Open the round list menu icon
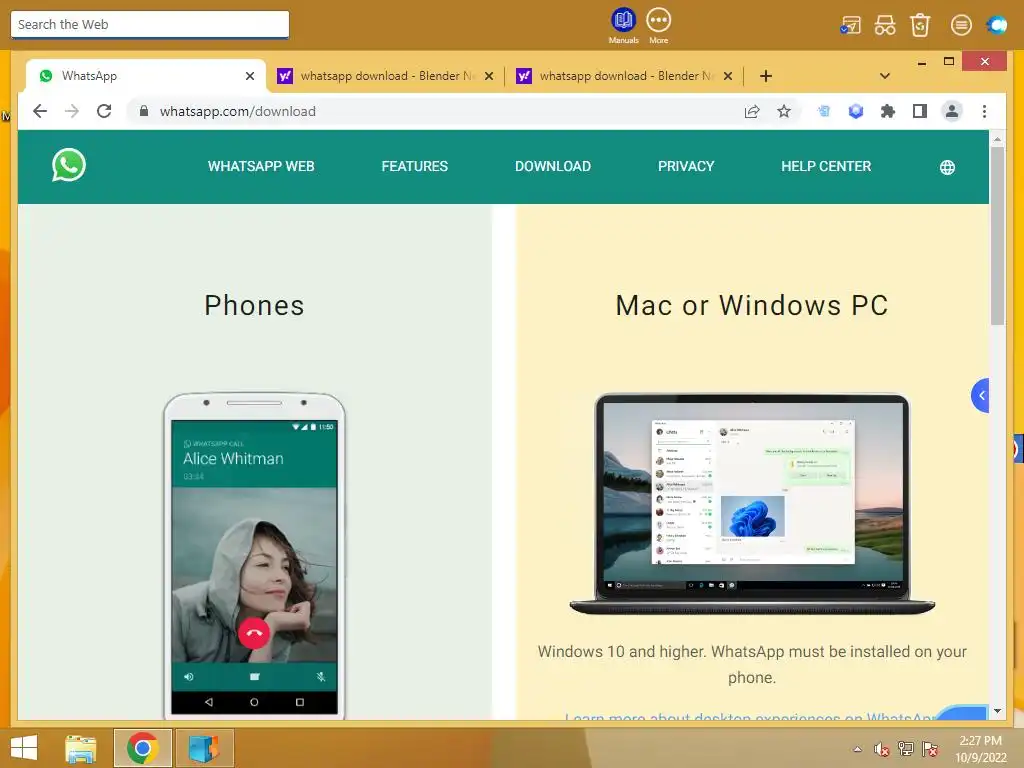The width and height of the screenshot is (1024, 768). (x=961, y=25)
